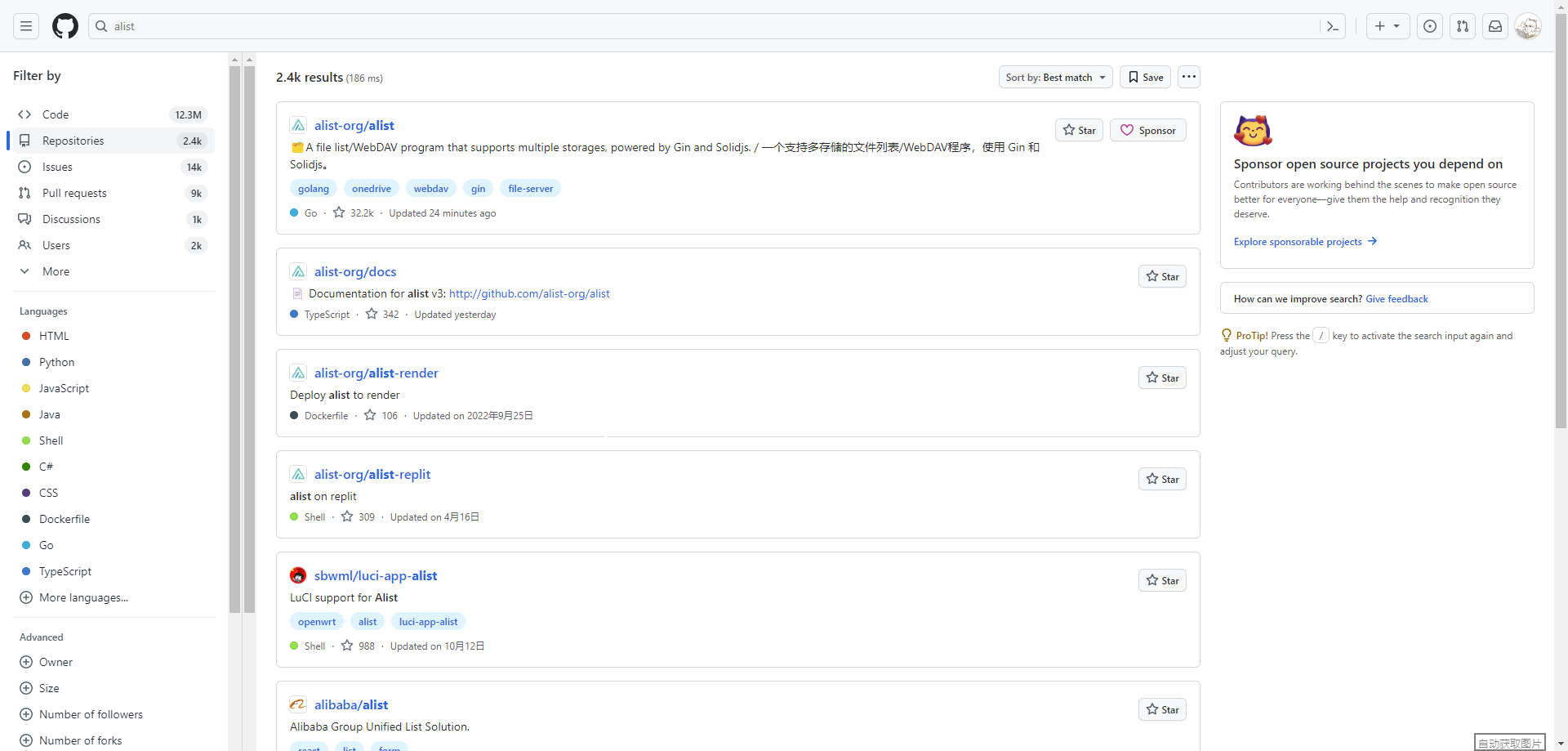Select the webdav topic tag
Image resolution: width=1568 pixels, height=751 pixels.
pos(431,189)
